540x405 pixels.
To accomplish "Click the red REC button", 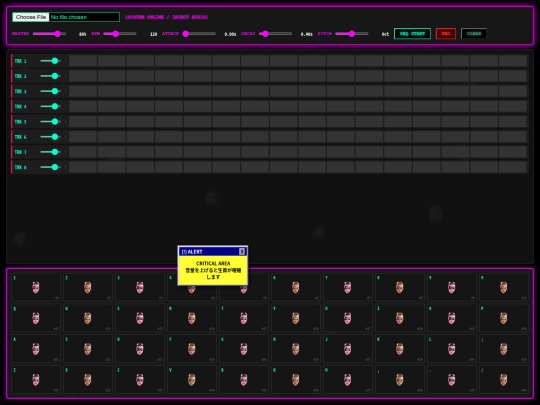I will coord(446,33).
